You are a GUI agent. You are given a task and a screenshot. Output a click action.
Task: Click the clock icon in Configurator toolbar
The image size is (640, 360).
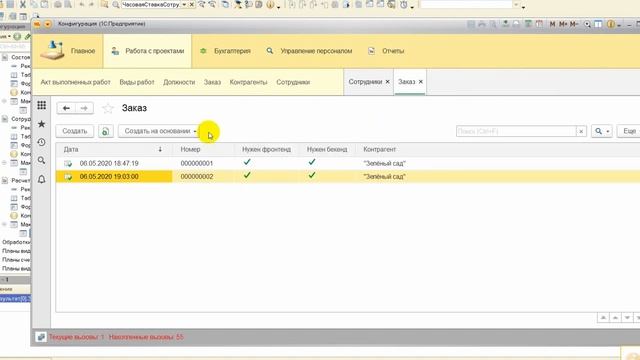point(404,4)
